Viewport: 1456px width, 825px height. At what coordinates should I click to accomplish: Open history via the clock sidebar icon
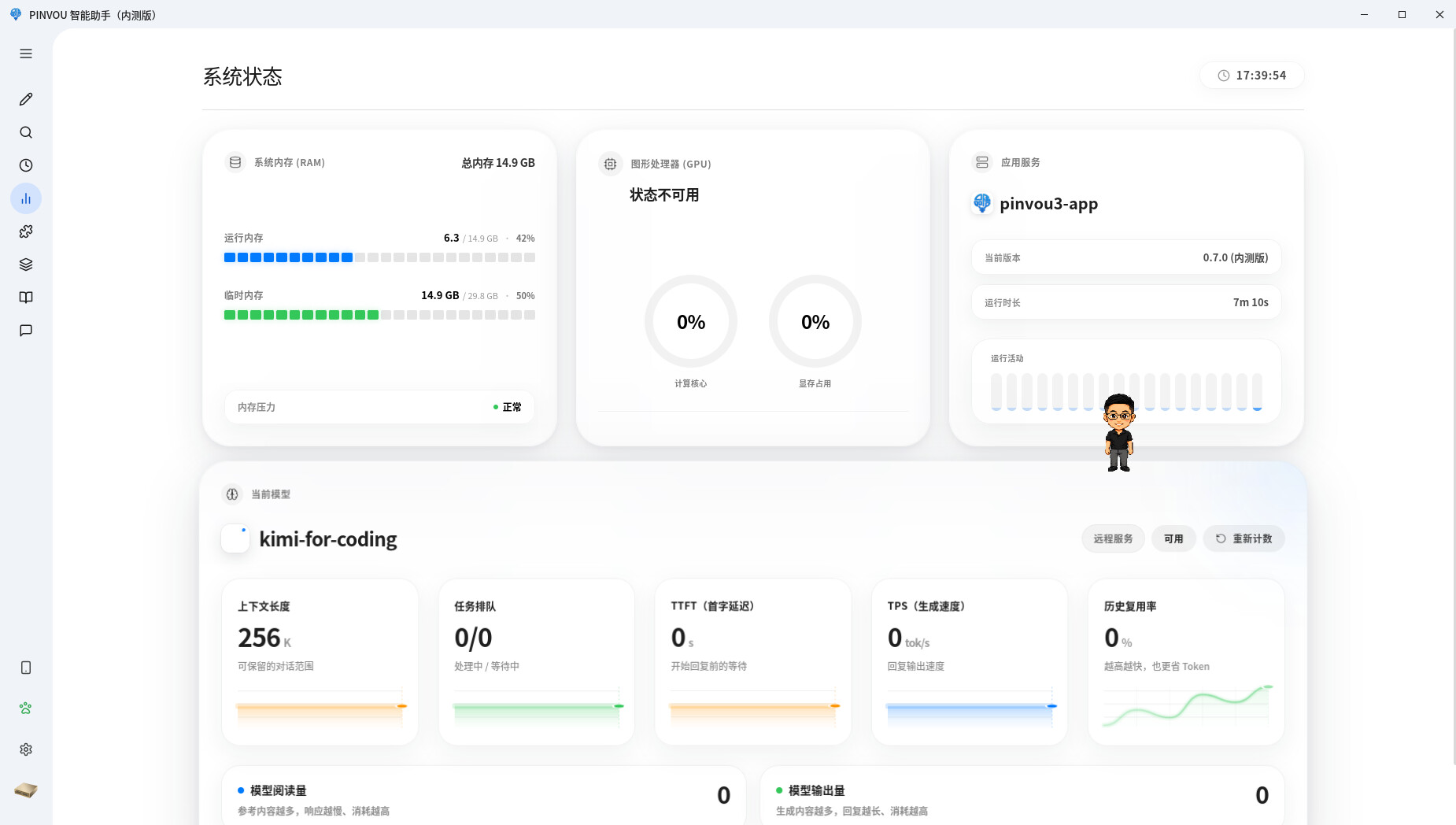[26, 165]
